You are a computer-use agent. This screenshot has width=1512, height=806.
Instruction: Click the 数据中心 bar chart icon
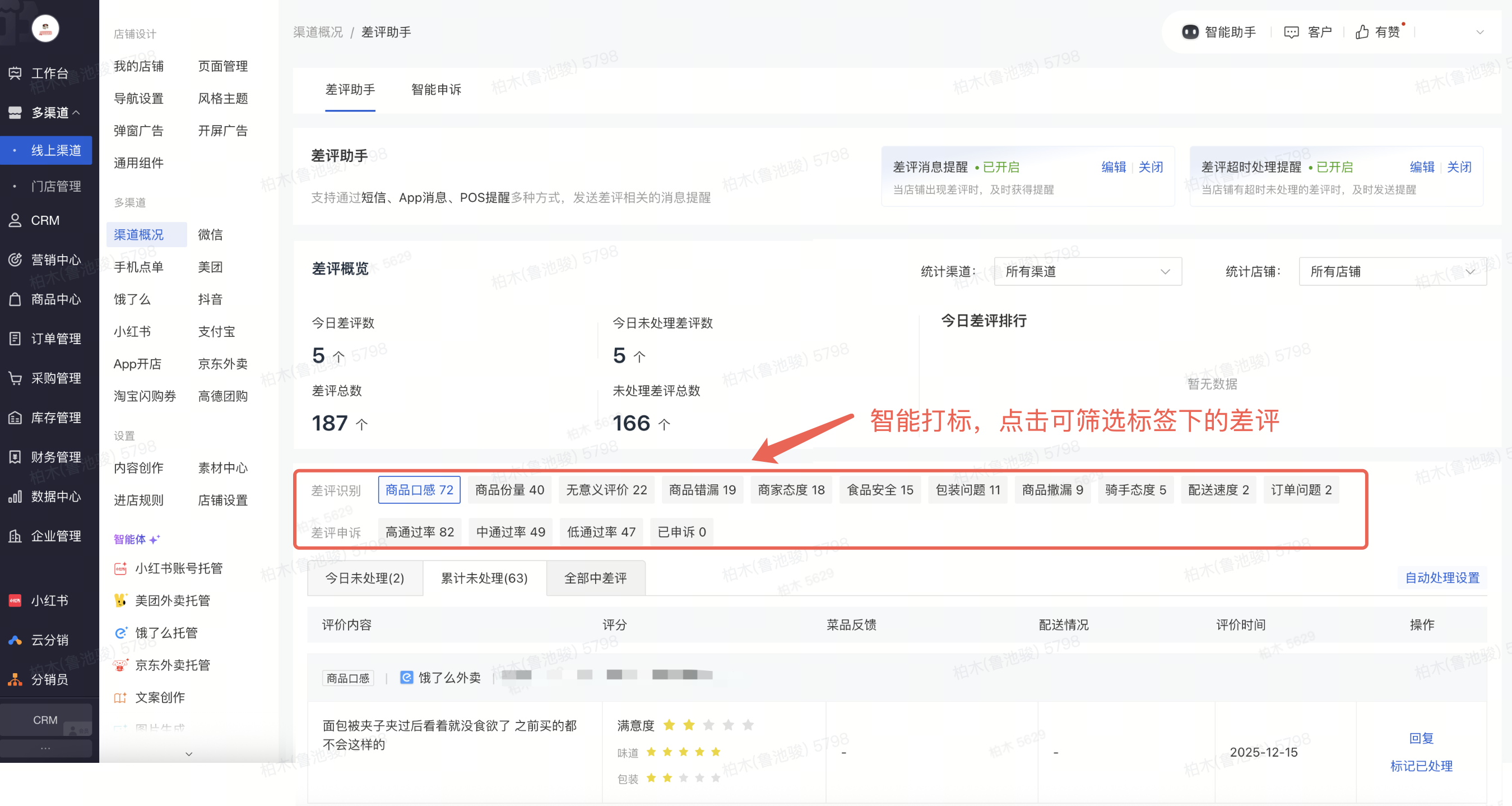pos(15,497)
